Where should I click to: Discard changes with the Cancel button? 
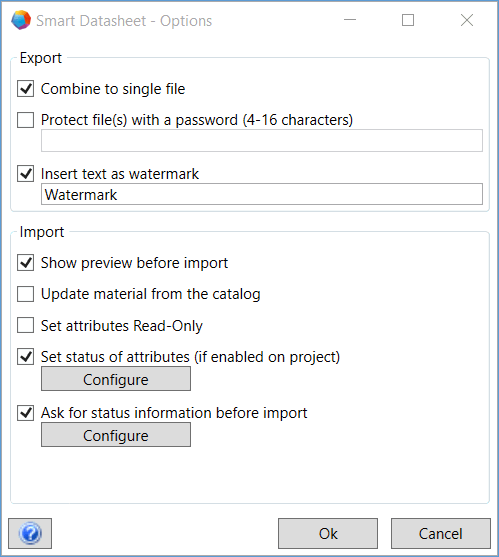point(441,533)
